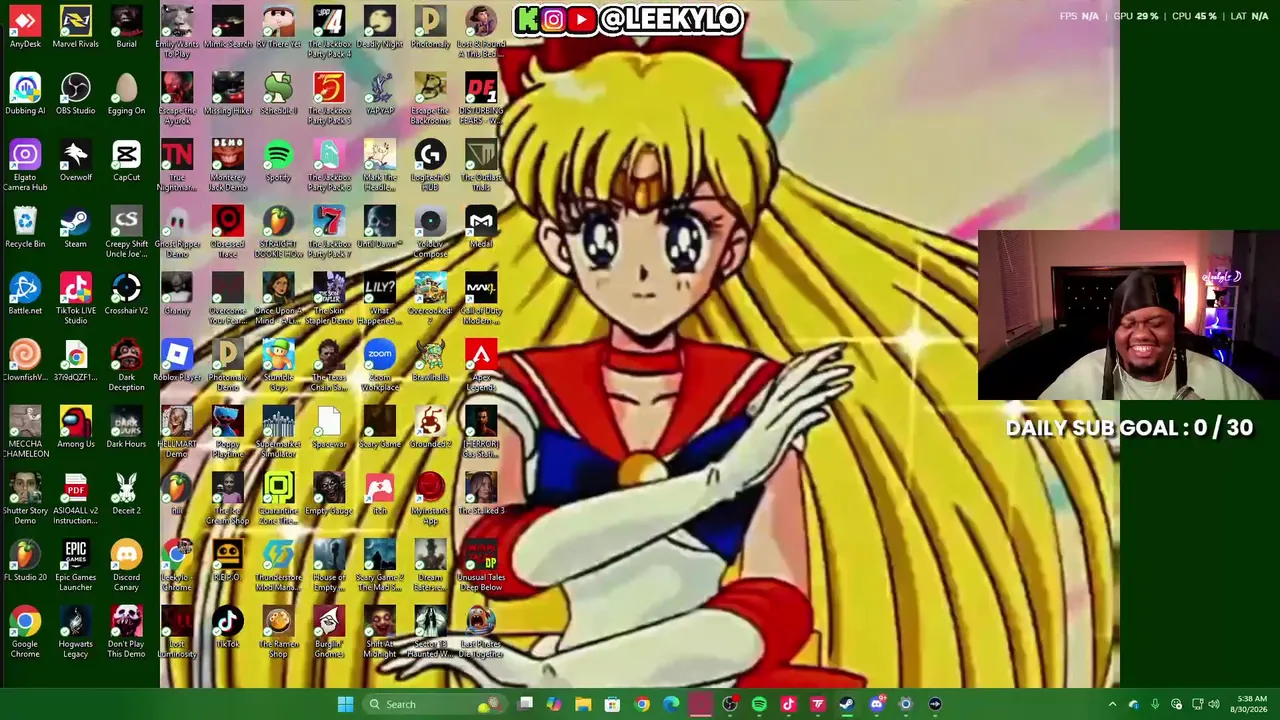Viewport: 1280px width, 720px height.
Task: Click the Medal desktop shortcut
Action: coord(481,227)
